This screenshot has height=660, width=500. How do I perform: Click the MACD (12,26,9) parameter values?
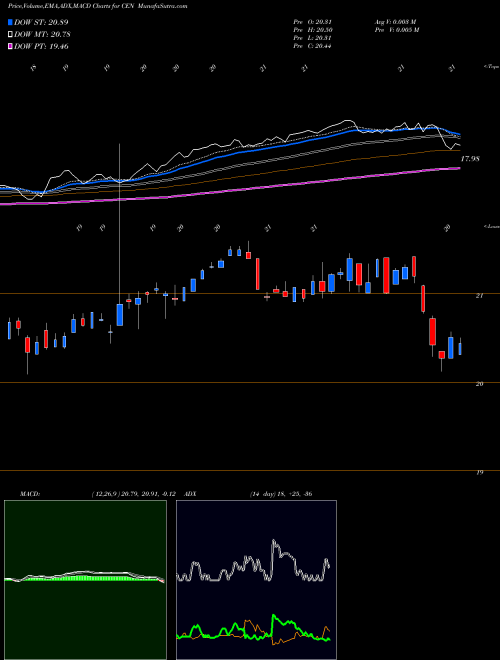pos(136,494)
